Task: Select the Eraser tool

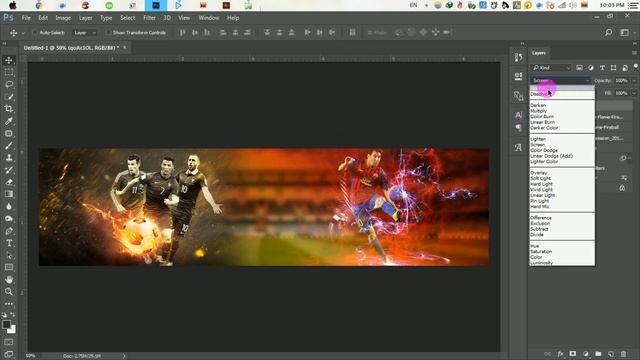Action: click(9, 182)
